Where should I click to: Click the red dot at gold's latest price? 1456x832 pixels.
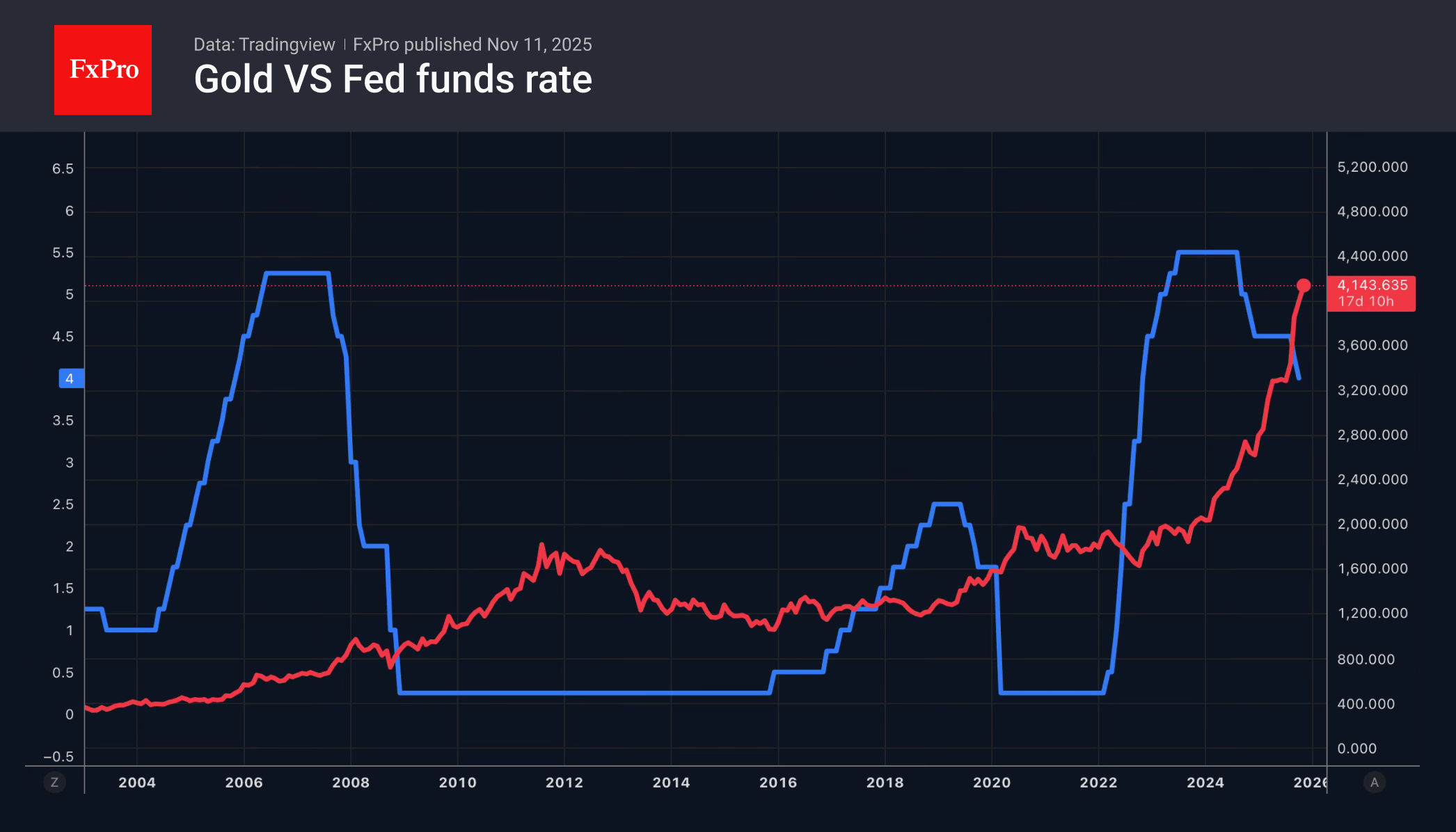(1304, 285)
